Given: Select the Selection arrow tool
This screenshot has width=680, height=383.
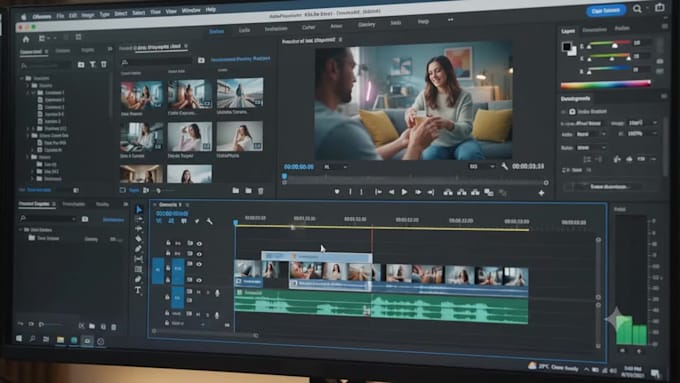Looking at the screenshot, I should pyautogui.click(x=139, y=210).
